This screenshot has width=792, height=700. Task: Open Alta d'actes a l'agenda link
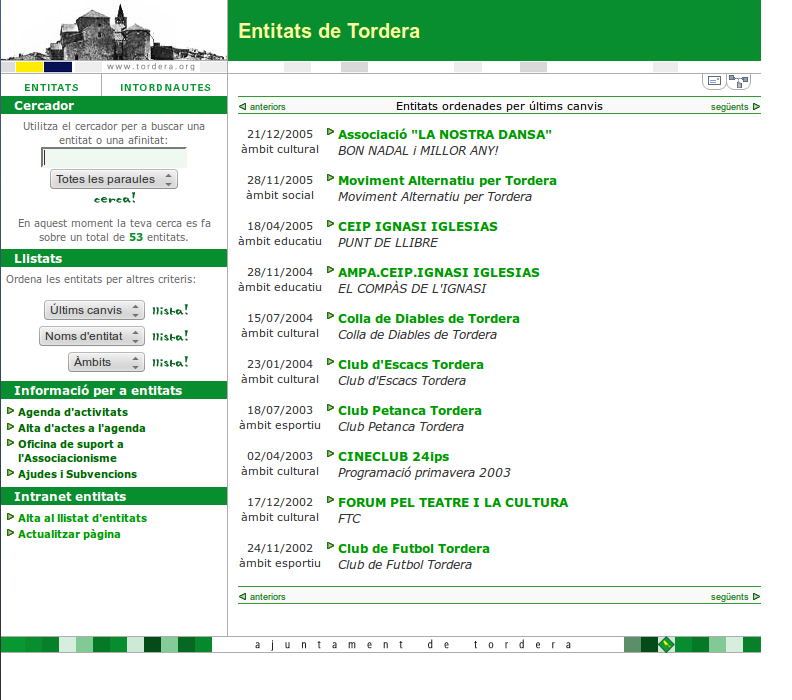(x=82, y=428)
